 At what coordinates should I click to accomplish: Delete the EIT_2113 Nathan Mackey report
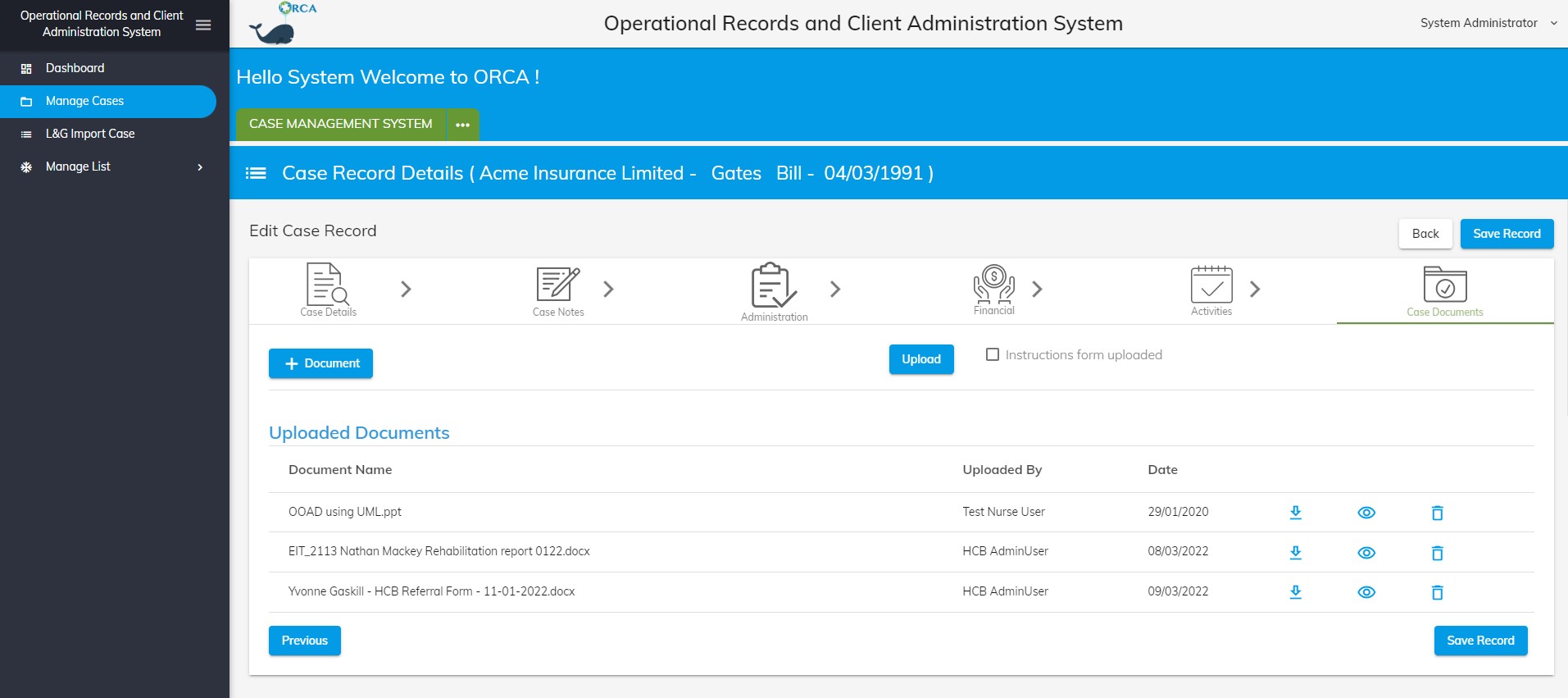click(1437, 553)
